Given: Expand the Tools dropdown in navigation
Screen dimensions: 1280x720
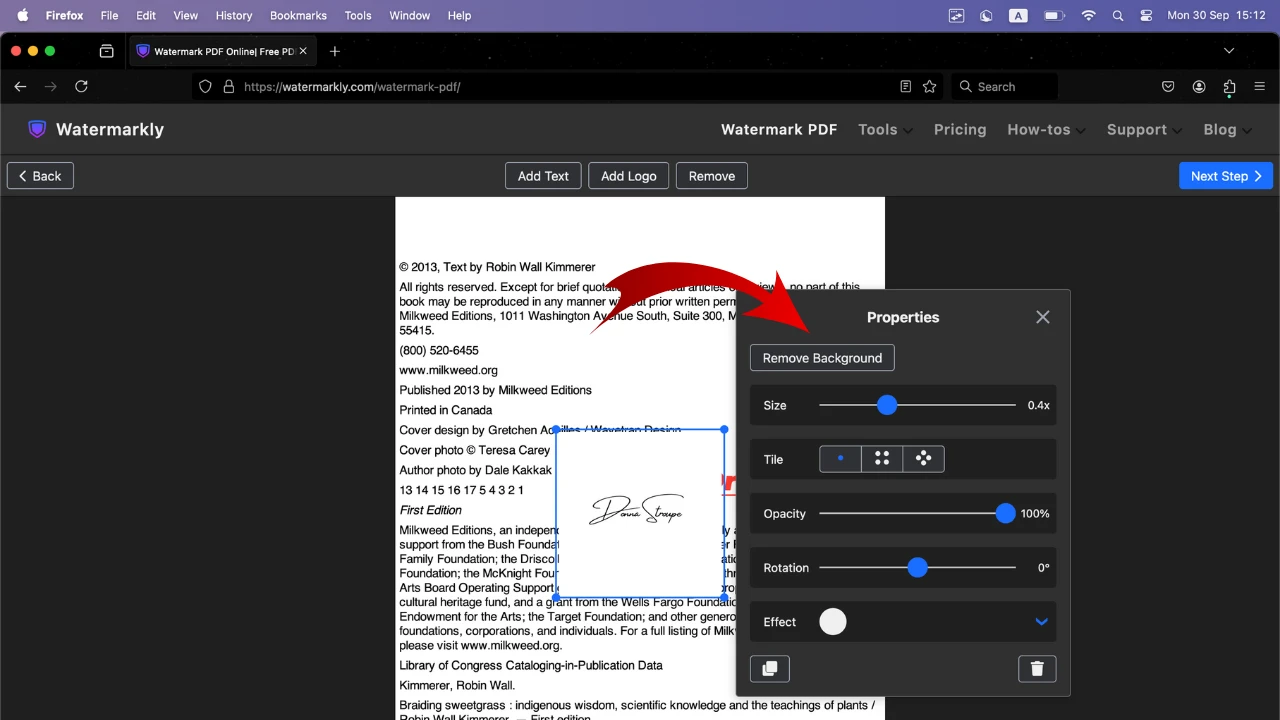Looking at the screenshot, I should pos(885,129).
